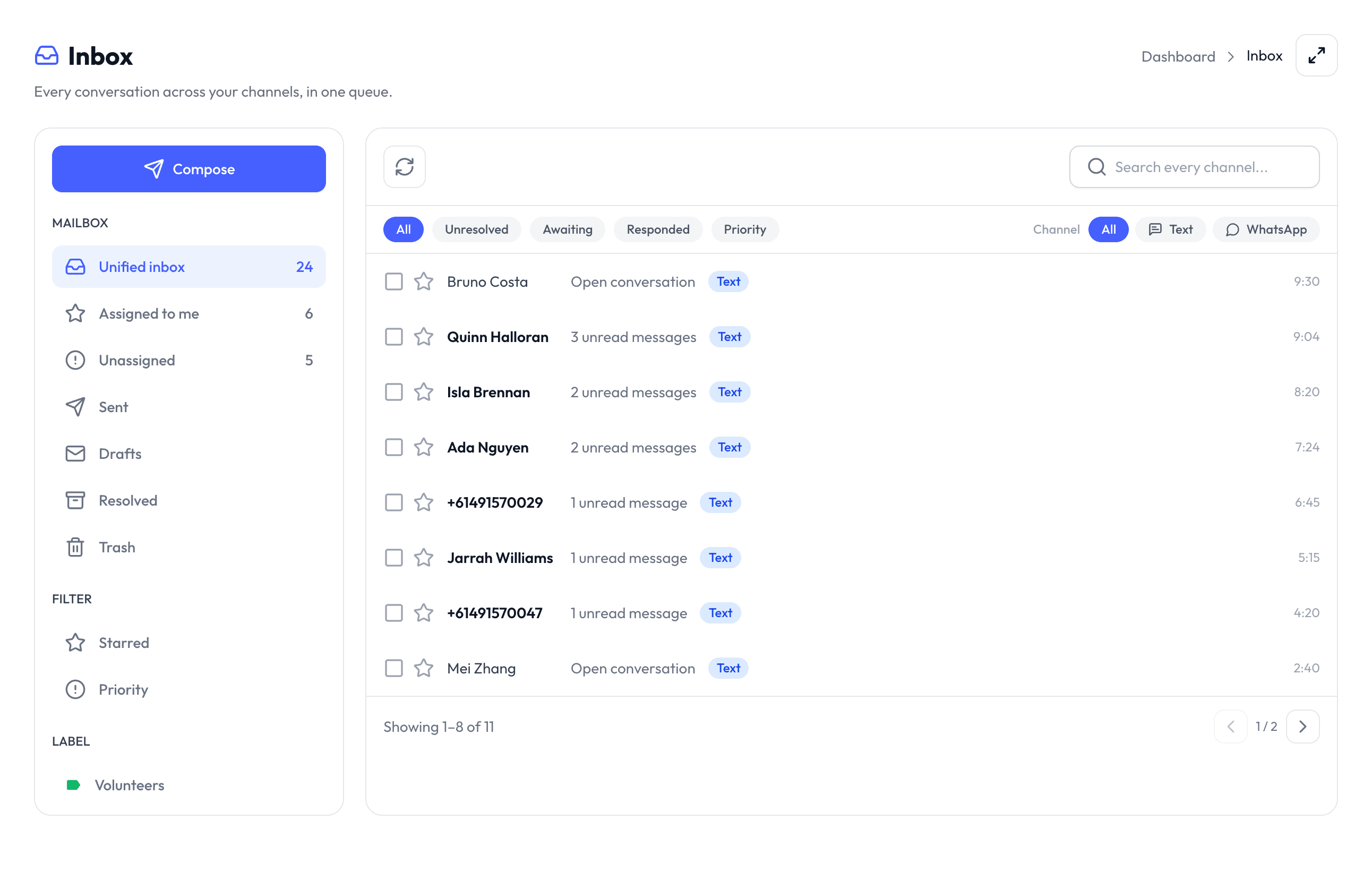Select the All status filter tab
The image size is (1372, 888).
[x=403, y=229]
